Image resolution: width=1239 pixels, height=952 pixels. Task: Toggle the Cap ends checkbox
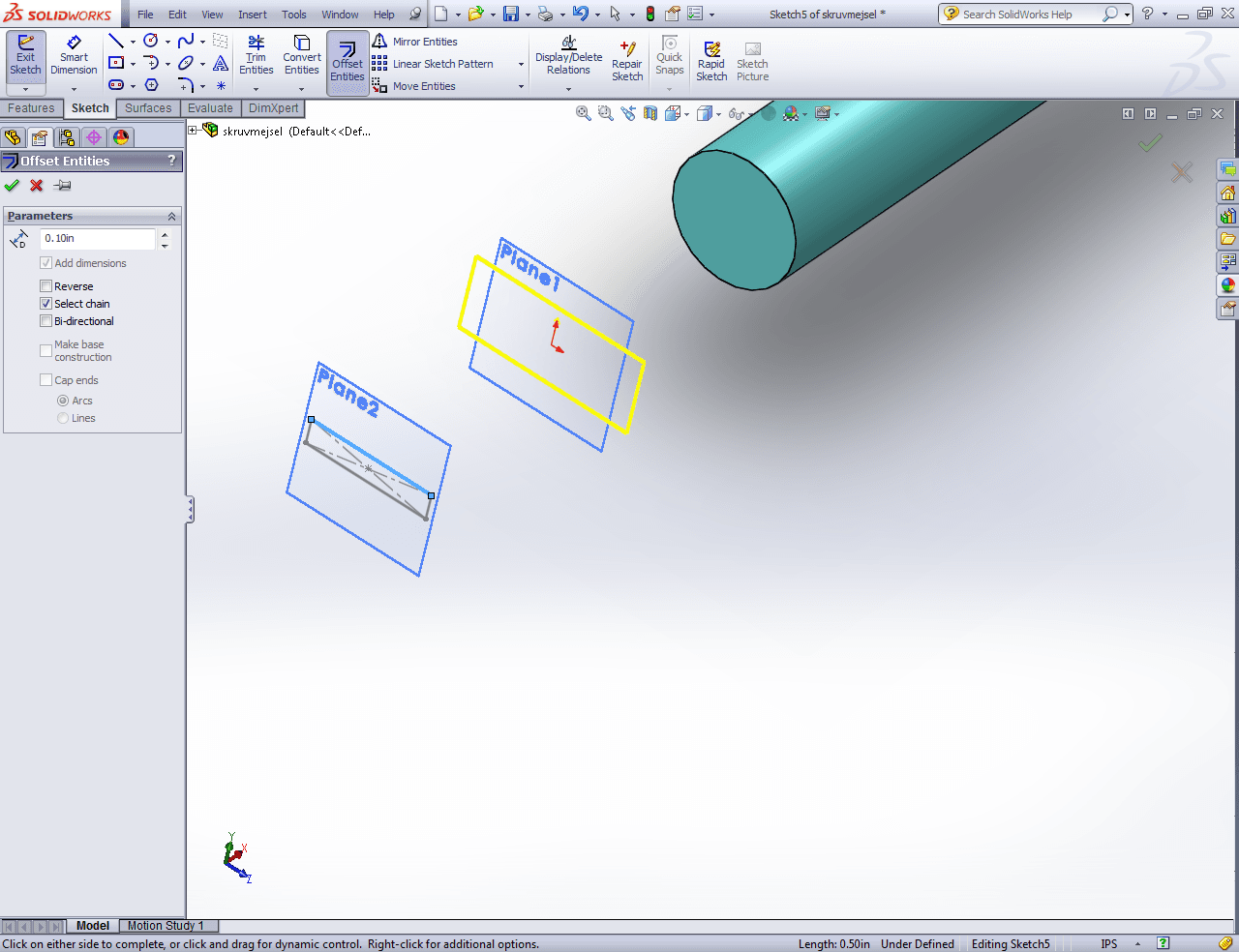pyautogui.click(x=45, y=380)
